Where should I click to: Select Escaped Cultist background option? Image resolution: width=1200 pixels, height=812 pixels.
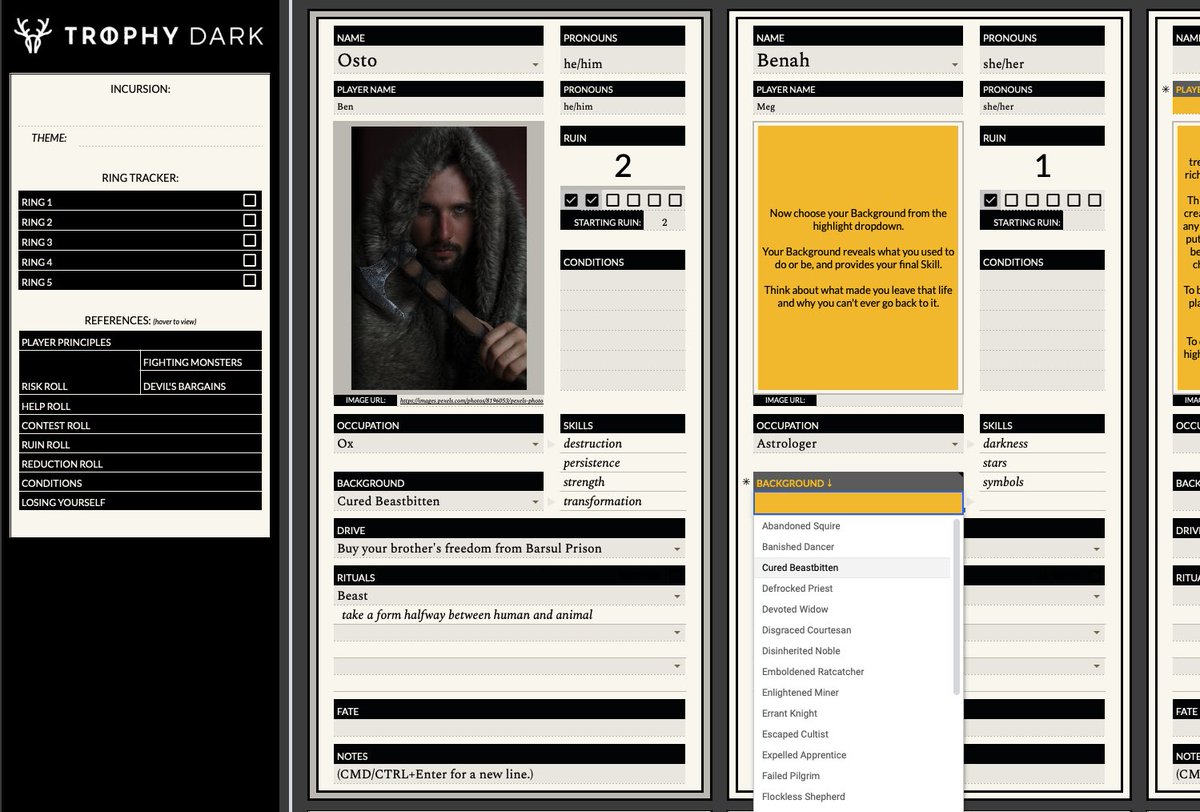(853, 735)
